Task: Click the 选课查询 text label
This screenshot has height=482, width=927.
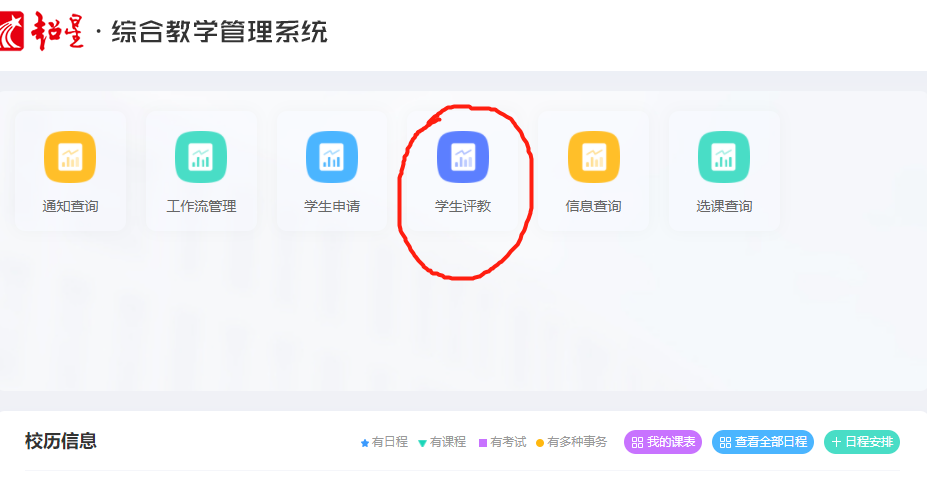Action: [724, 207]
